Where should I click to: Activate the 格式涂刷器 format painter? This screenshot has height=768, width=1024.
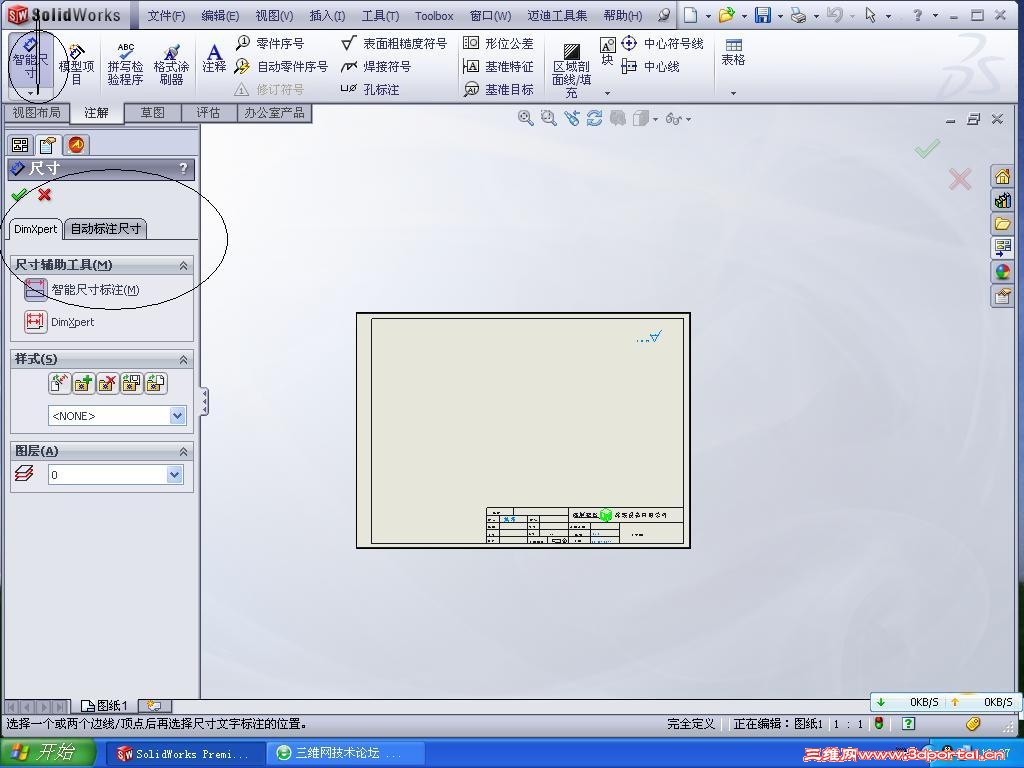pos(171,65)
